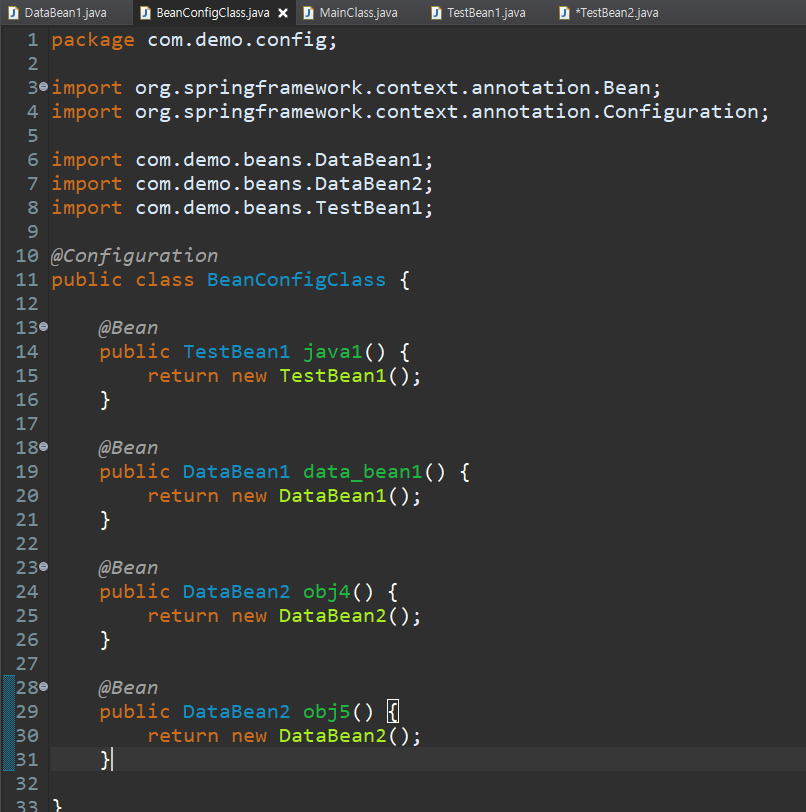Click the @Bean annotation on line 13

click(128, 328)
